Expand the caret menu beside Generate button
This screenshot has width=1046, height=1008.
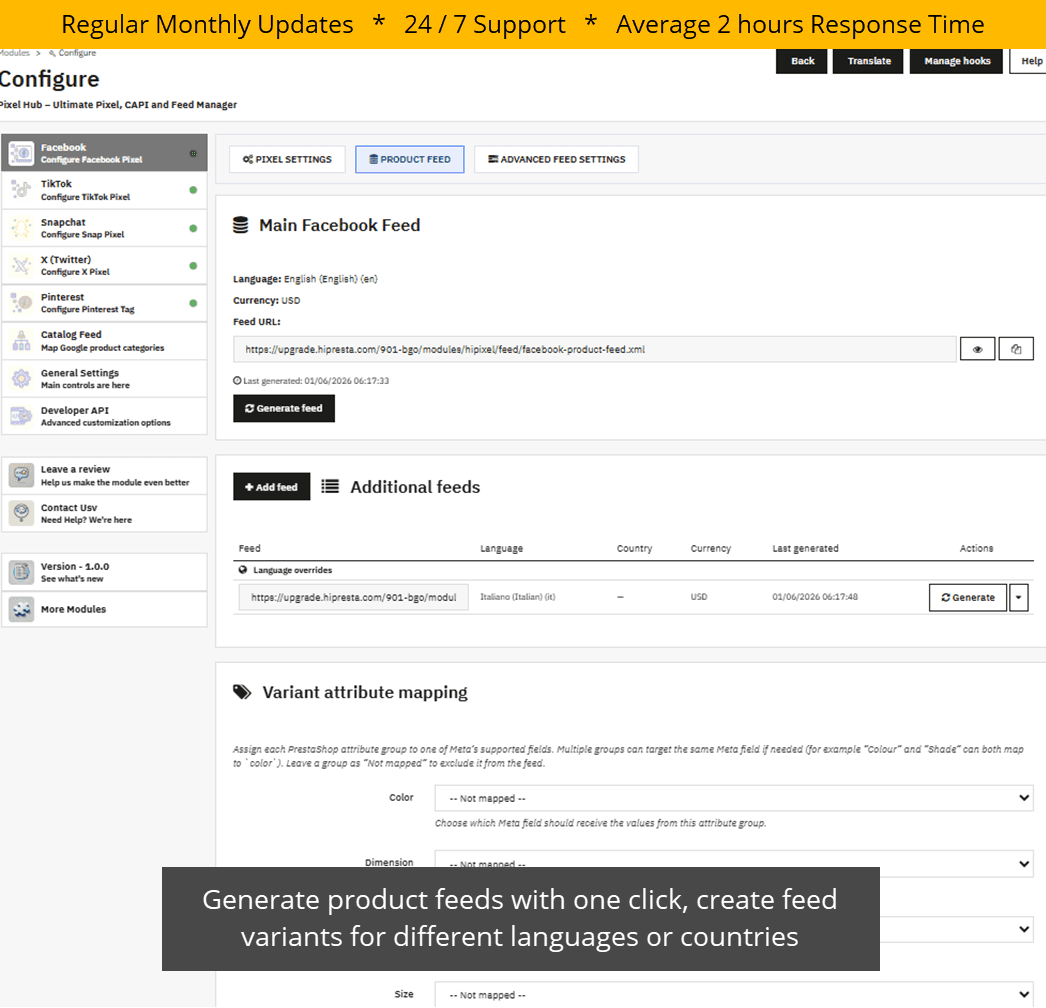(x=1018, y=597)
